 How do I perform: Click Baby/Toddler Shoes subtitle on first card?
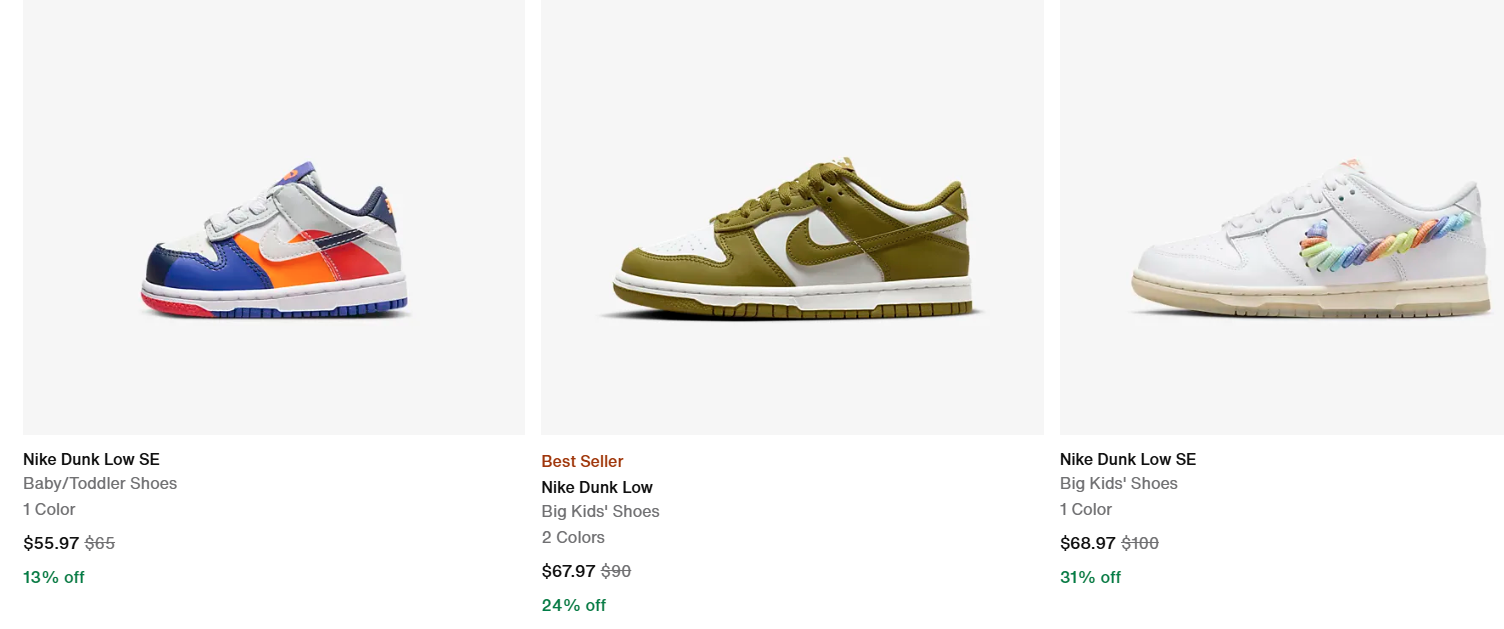[100, 483]
